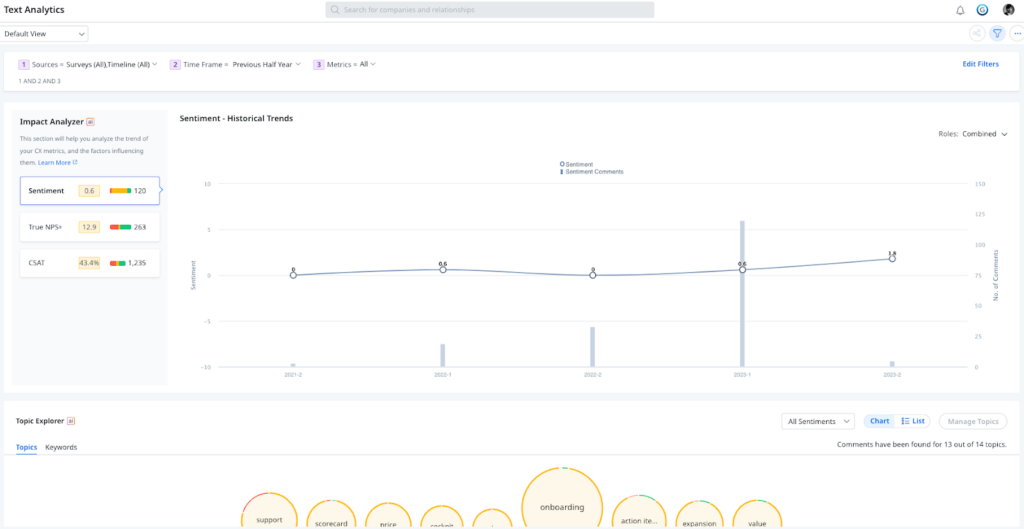Viewport: 1024px width, 529px height.
Task: Click the 2022-2 comments bar
Action: click(592, 347)
